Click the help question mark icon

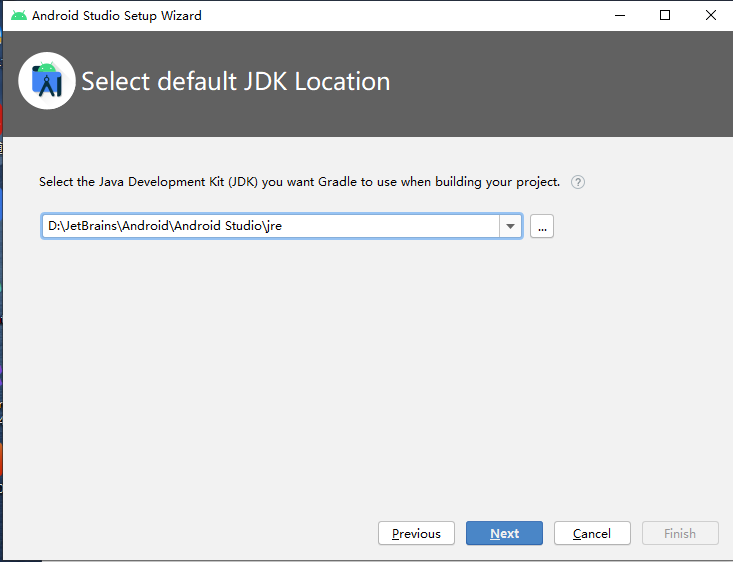tap(578, 182)
